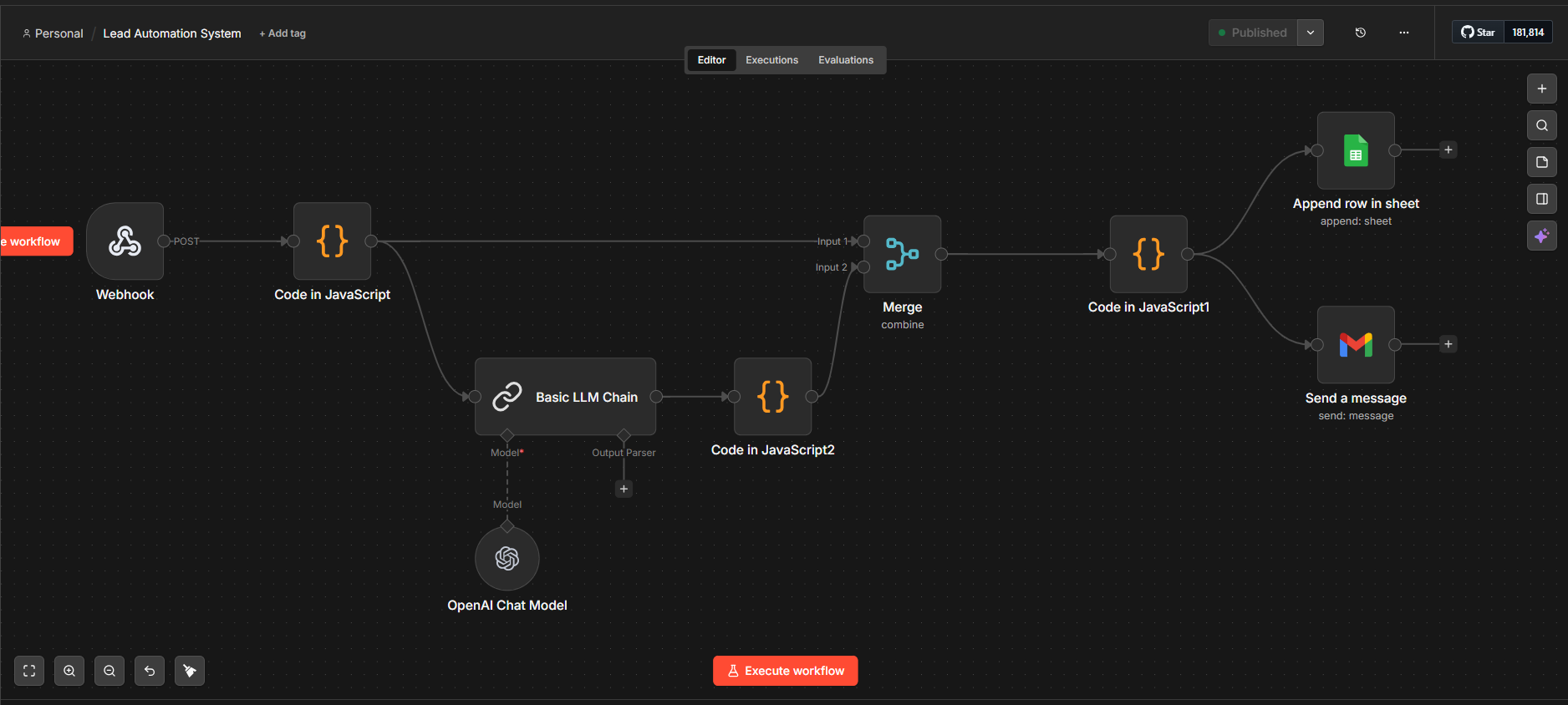1568x705 pixels.
Task: Add an Output Parser sub-node
Action: pyautogui.click(x=624, y=489)
